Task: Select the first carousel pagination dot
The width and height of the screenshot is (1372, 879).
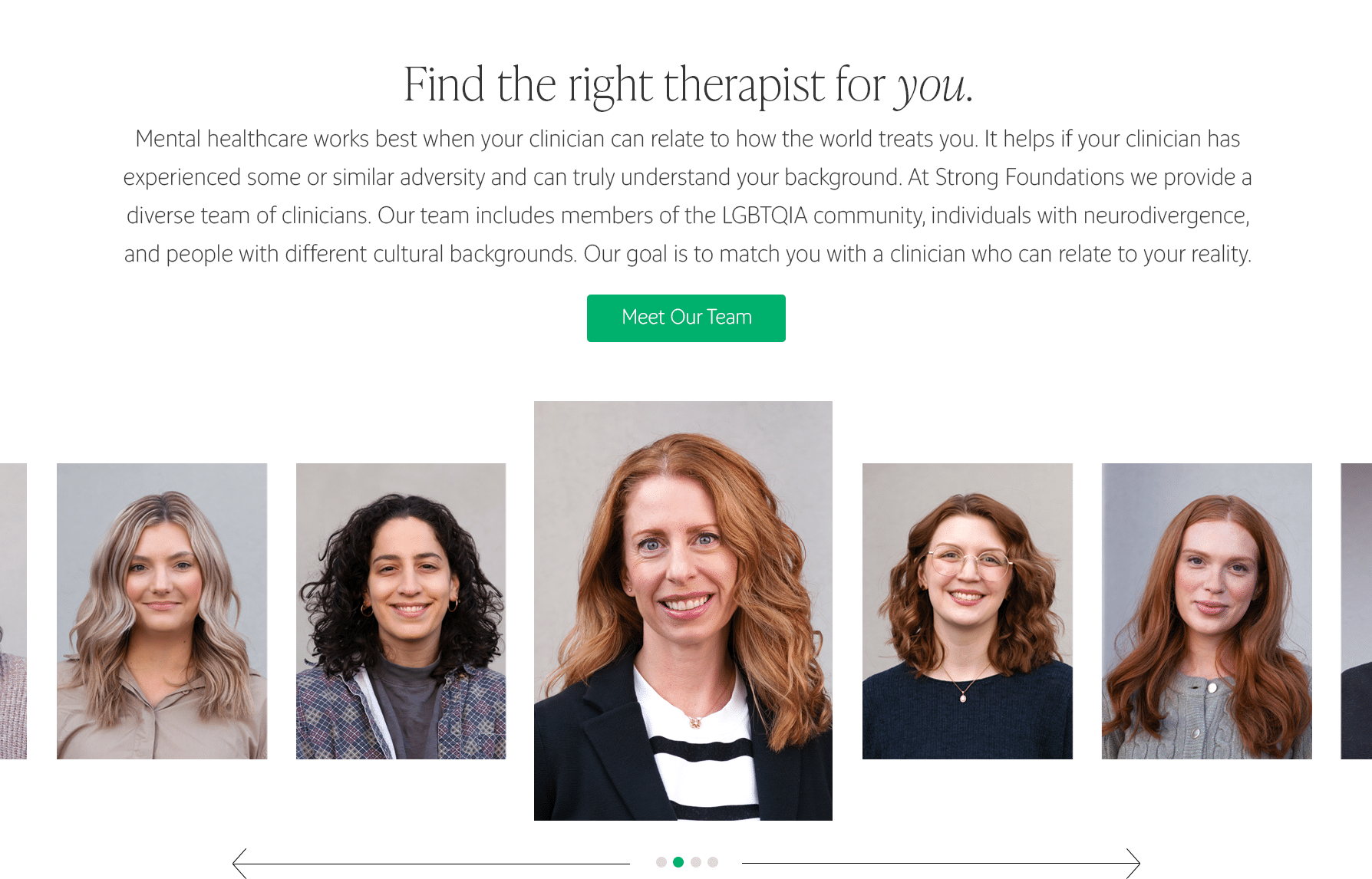Action: click(661, 862)
